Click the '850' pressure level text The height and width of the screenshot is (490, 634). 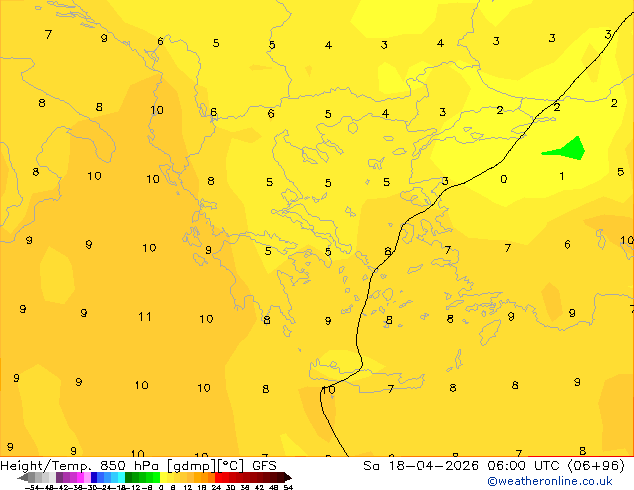click(113, 466)
